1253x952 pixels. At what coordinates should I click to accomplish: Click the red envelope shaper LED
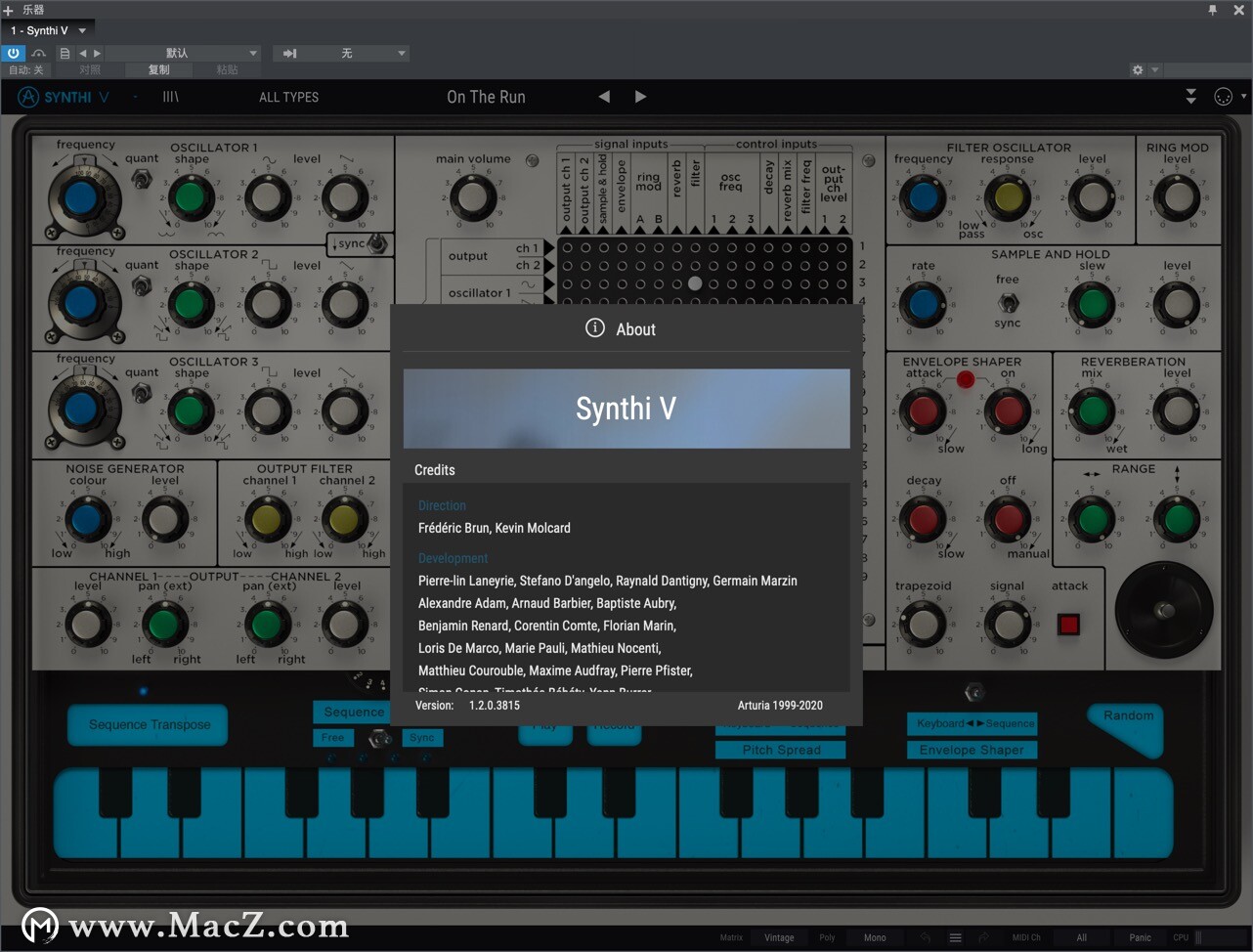(966, 379)
